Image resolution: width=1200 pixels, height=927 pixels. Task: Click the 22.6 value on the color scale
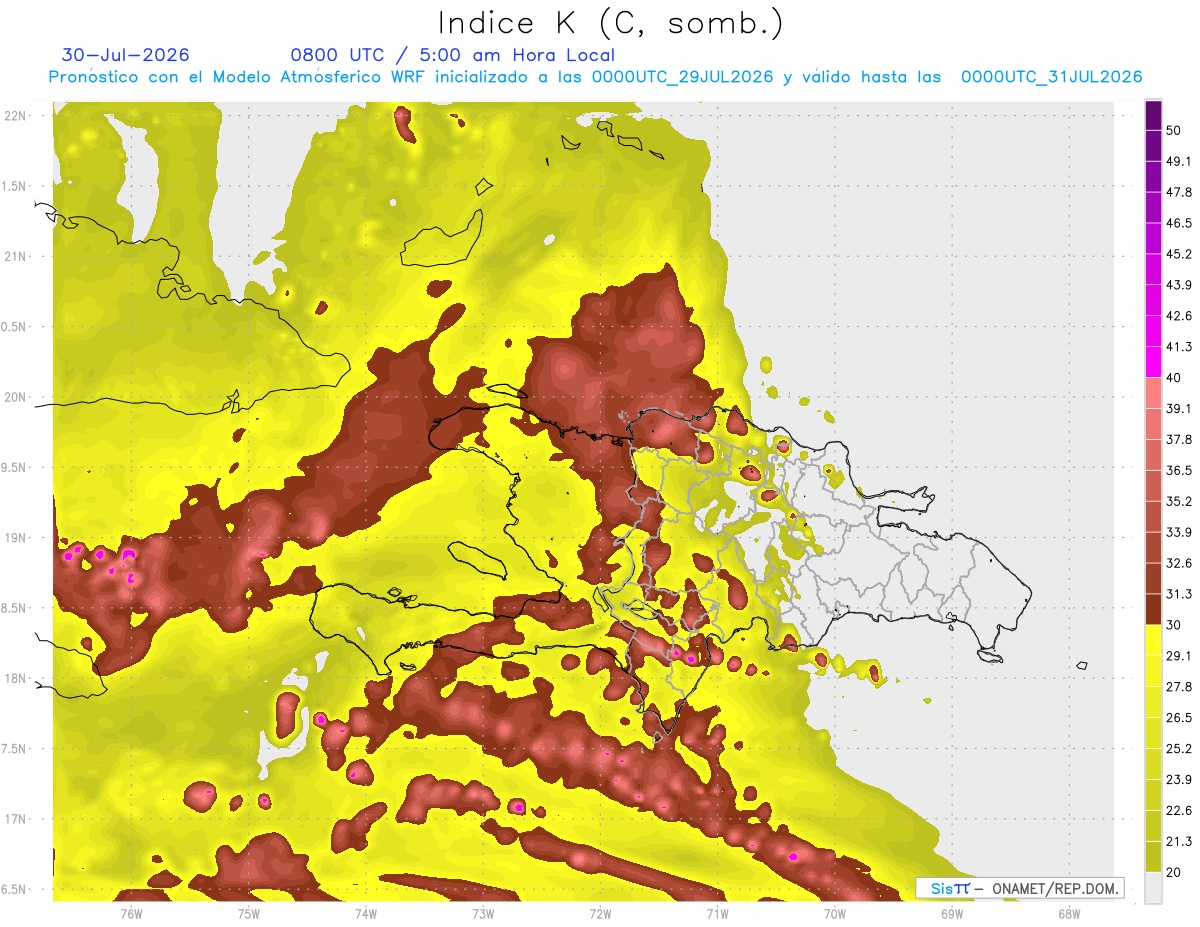click(1179, 810)
